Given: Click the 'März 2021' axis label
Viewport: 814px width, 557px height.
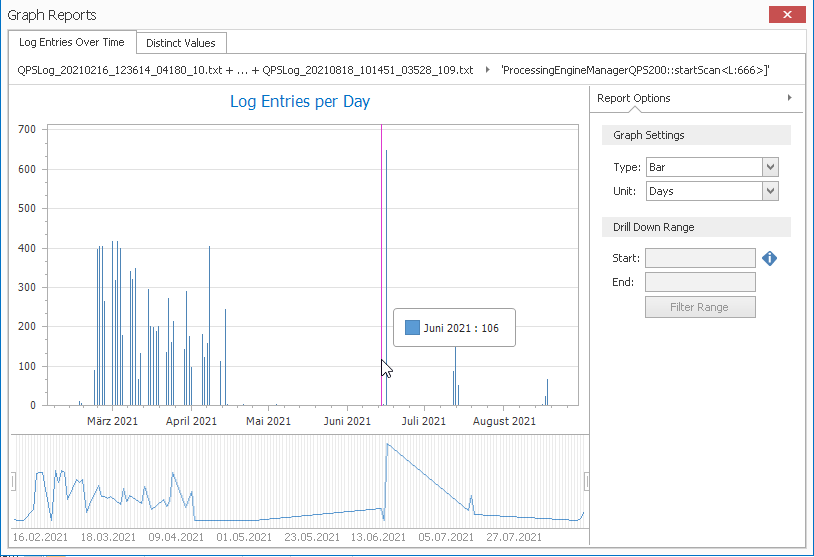Looking at the screenshot, I should pos(112,421).
